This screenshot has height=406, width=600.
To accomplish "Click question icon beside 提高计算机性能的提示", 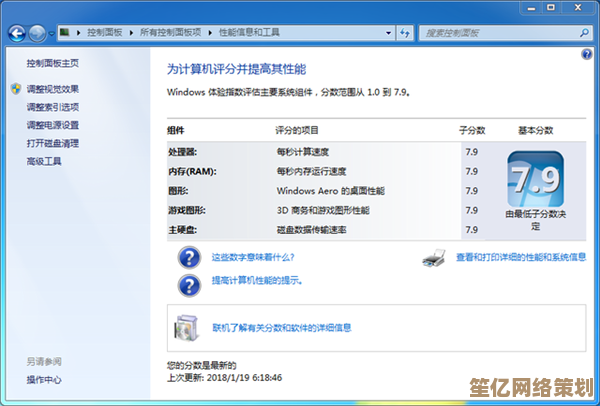I will [189, 285].
